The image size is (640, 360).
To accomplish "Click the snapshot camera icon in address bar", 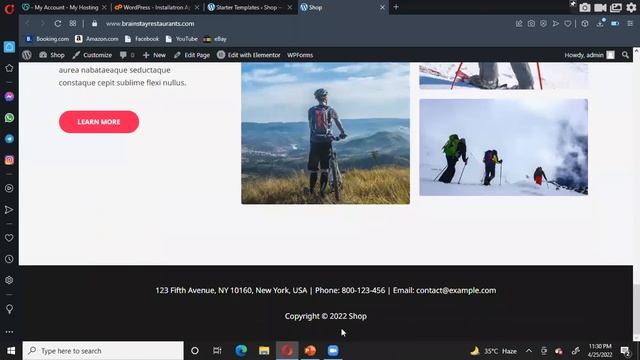I will point(531,24).
